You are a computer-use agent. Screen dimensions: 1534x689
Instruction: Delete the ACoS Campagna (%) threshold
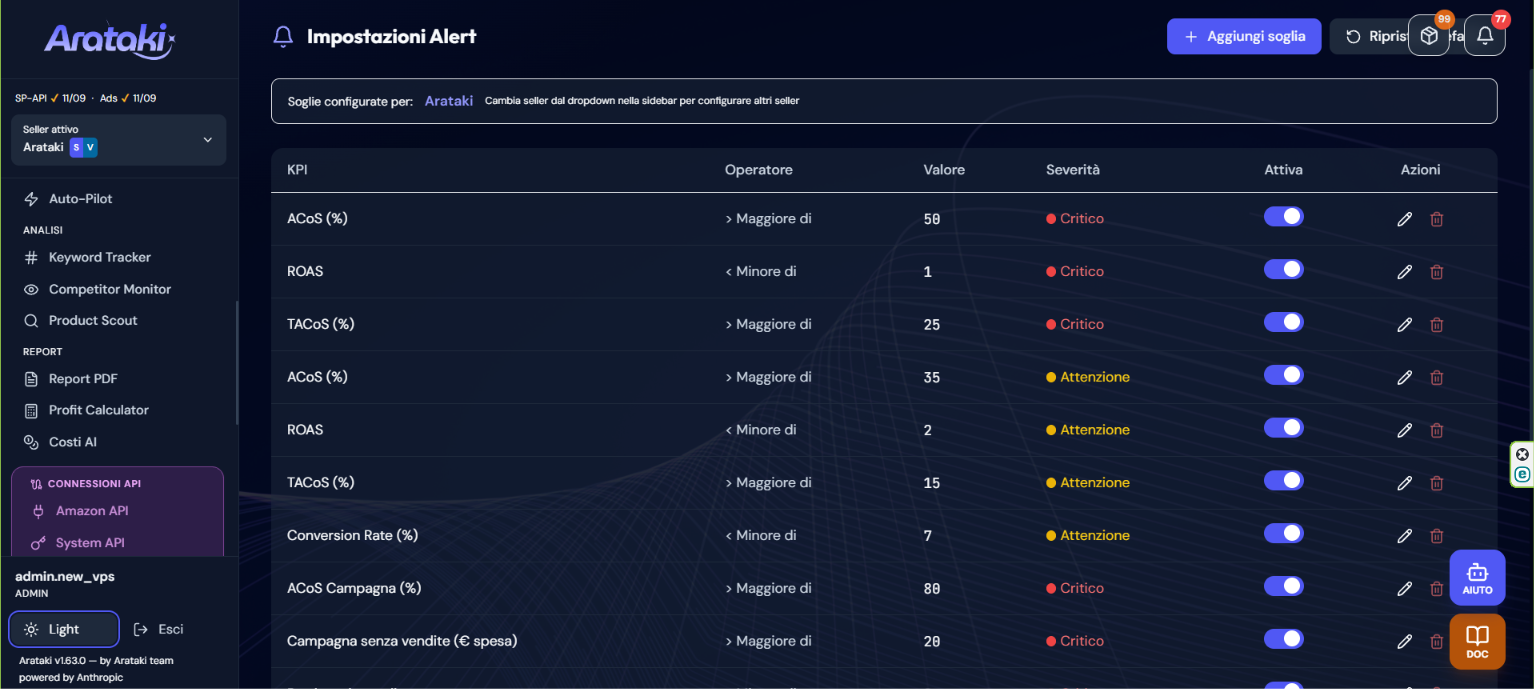[1437, 589]
